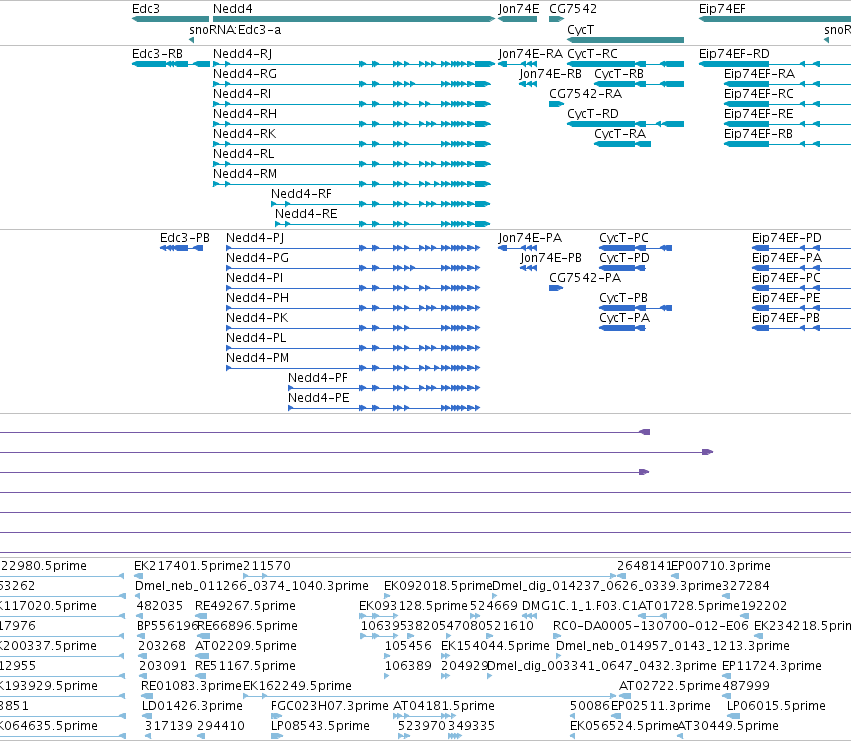Click EST label EK217401.5prime
This screenshot has height=741, width=851.
[188, 566]
